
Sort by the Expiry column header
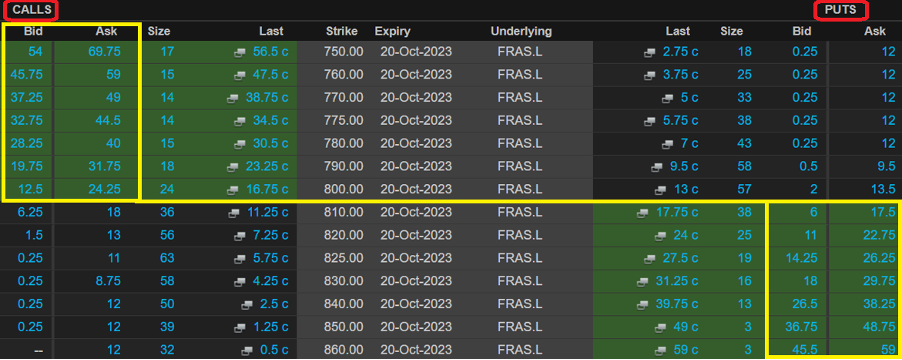[x=393, y=32]
